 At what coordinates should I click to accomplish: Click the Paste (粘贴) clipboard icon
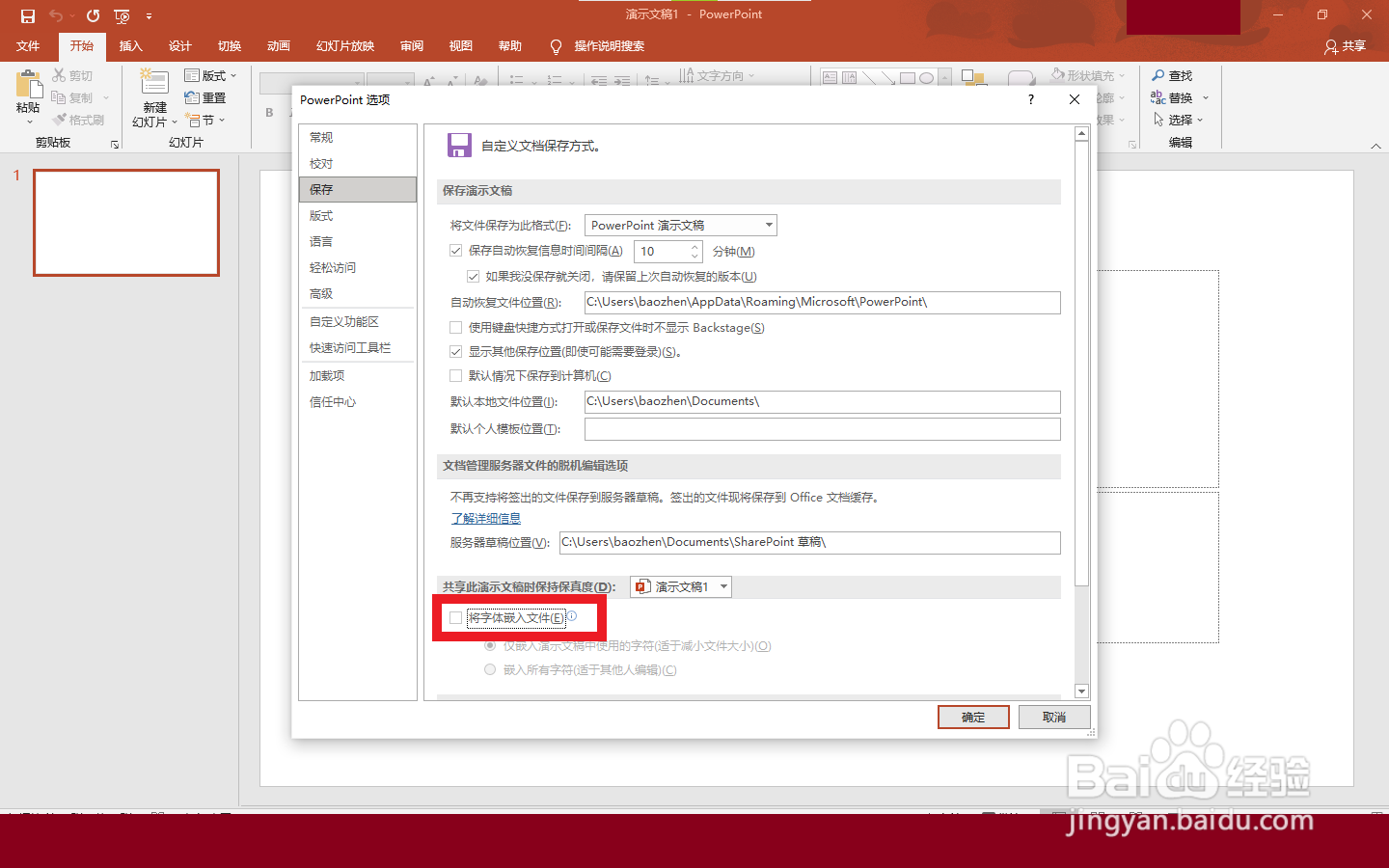pyautogui.click(x=29, y=84)
